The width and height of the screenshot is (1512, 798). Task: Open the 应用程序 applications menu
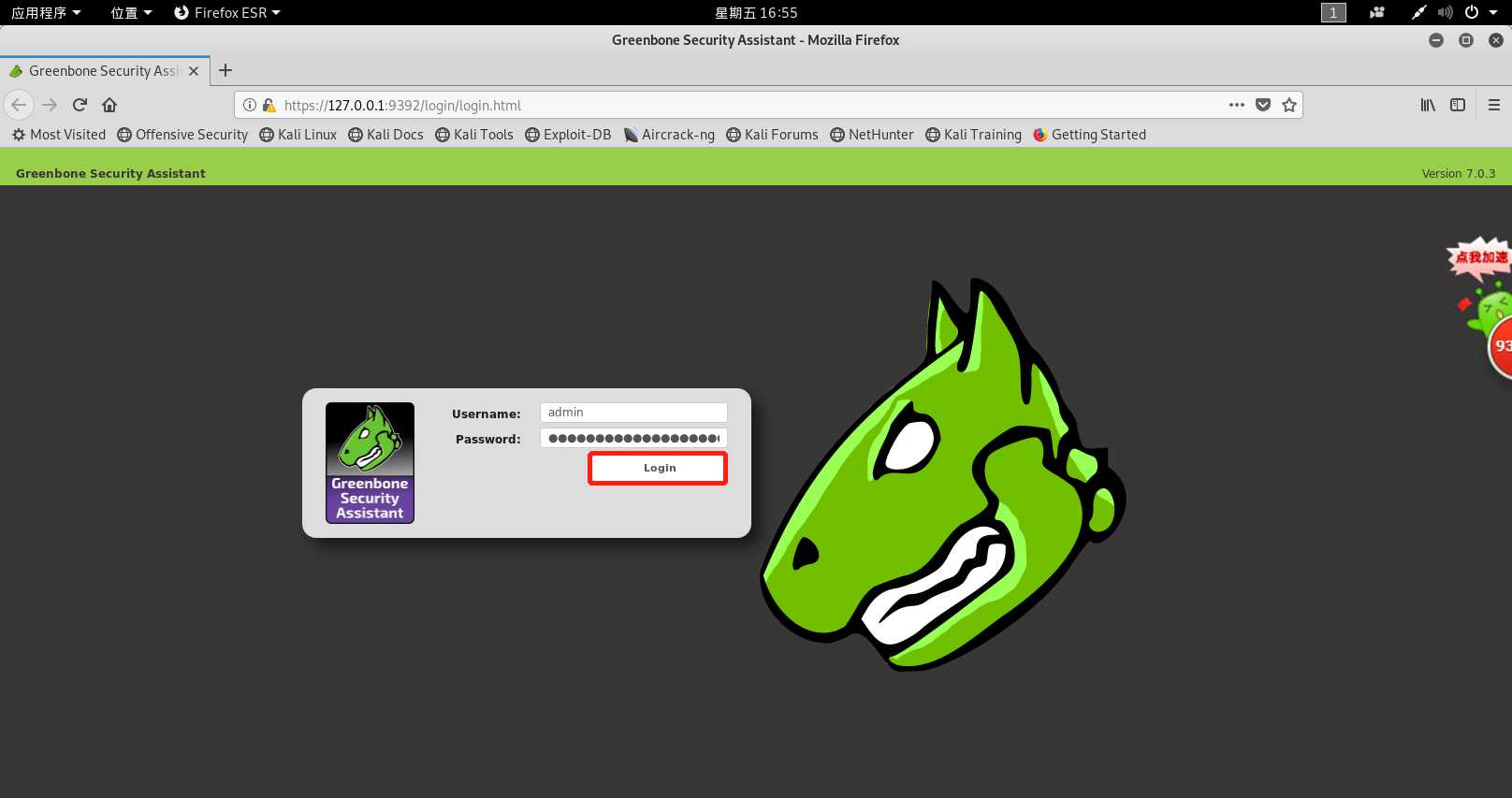tap(46, 12)
